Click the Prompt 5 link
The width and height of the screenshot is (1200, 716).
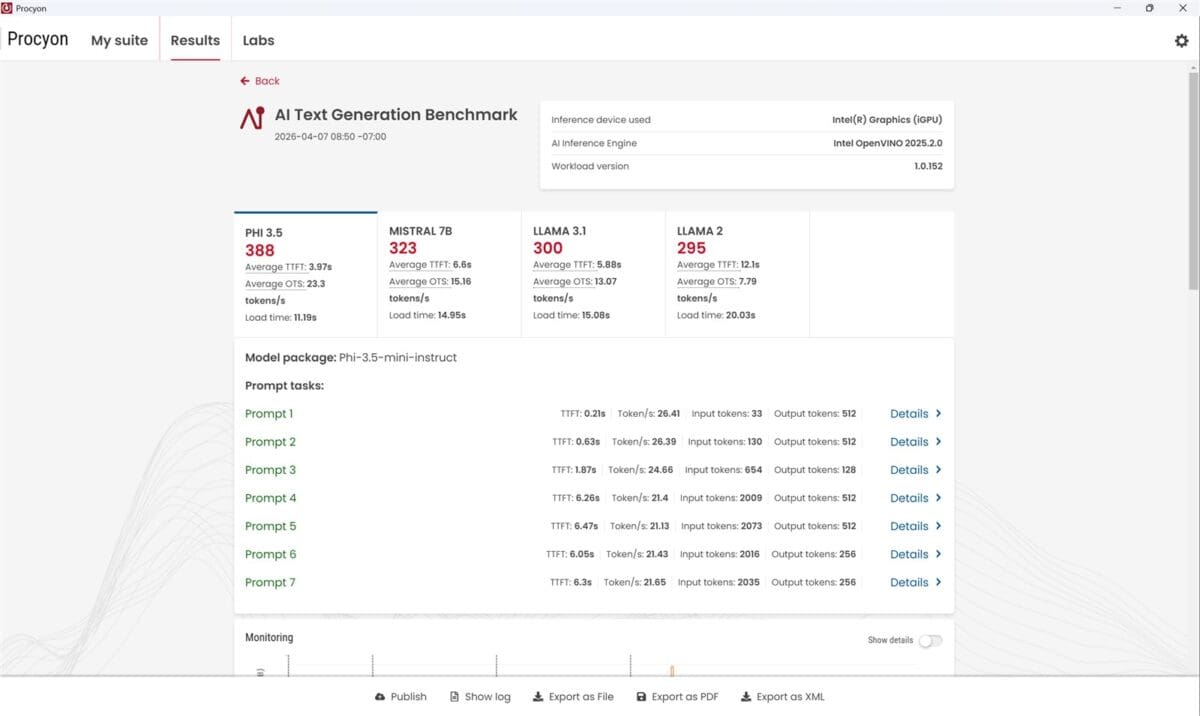coord(270,526)
